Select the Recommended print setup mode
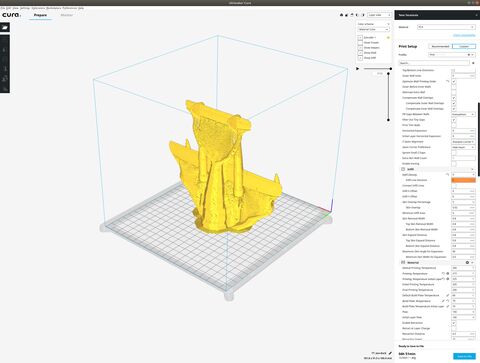 pyautogui.click(x=440, y=46)
